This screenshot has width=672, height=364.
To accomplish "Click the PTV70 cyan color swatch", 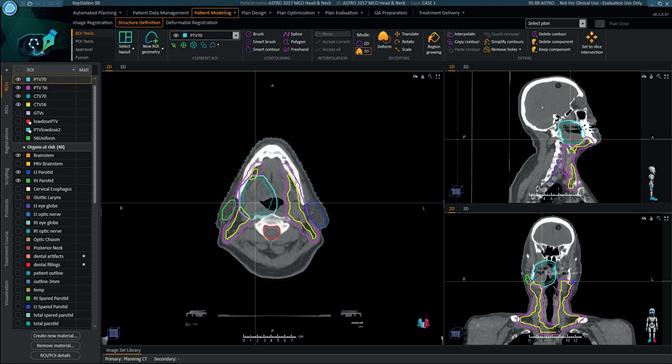I will [x=28, y=79].
